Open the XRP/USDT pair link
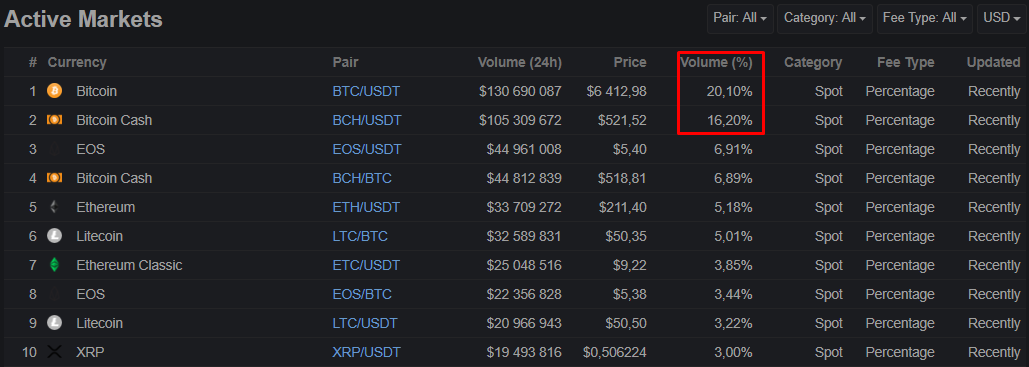This screenshot has width=1029, height=367. pyautogui.click(x=366, y=353)
